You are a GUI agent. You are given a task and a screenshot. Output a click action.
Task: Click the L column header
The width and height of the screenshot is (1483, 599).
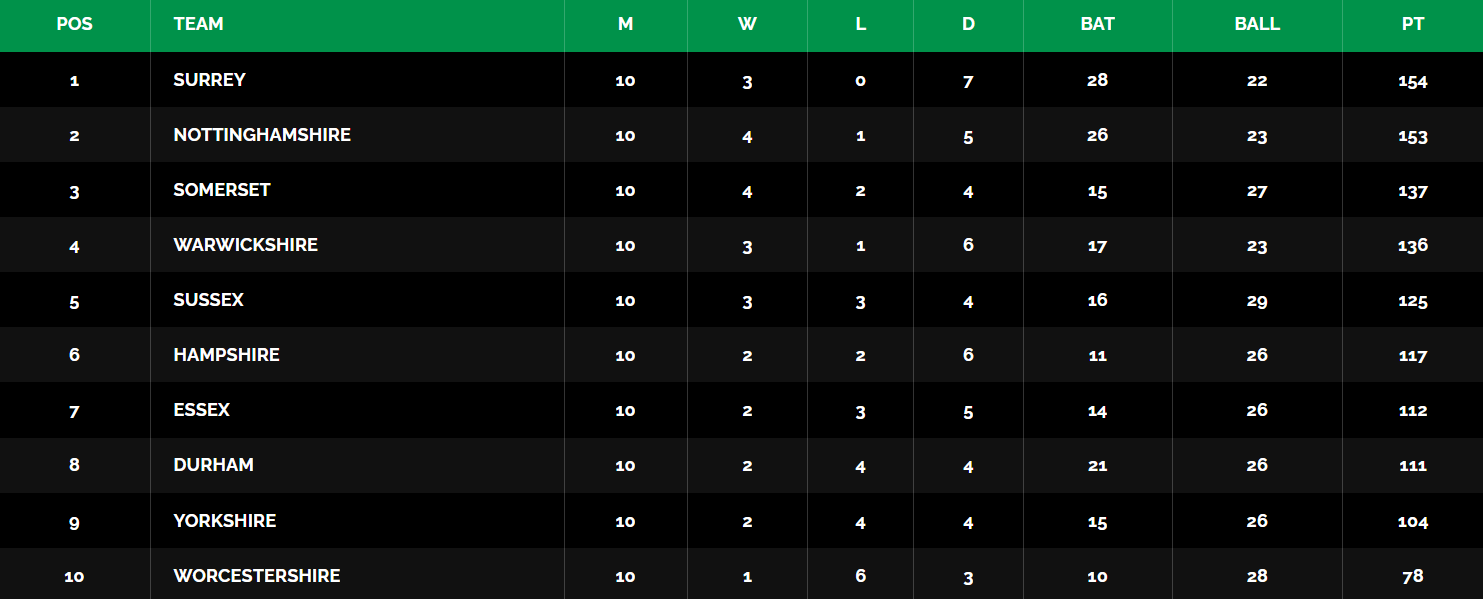click(860, 24)
